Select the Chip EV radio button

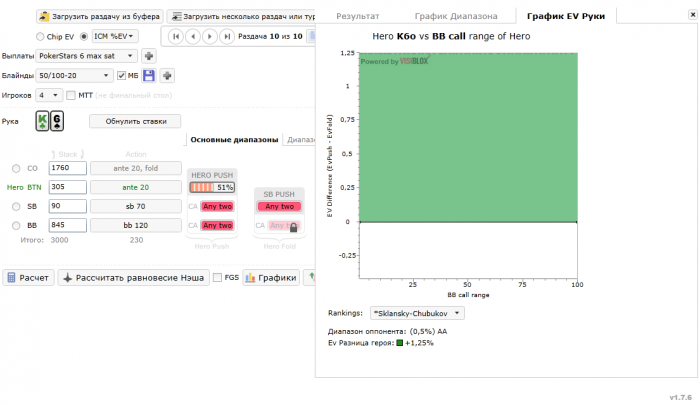click(40, 37)
